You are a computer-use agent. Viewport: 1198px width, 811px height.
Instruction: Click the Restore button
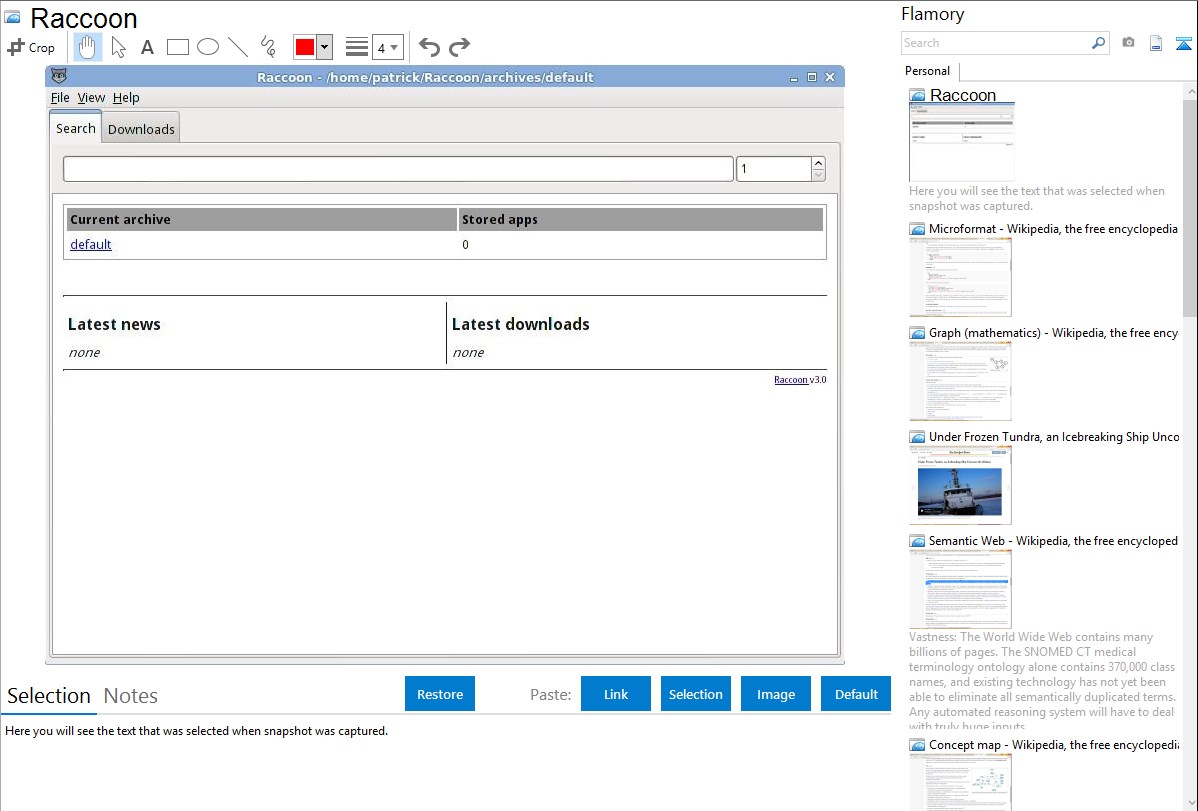[x=440, y=694]
